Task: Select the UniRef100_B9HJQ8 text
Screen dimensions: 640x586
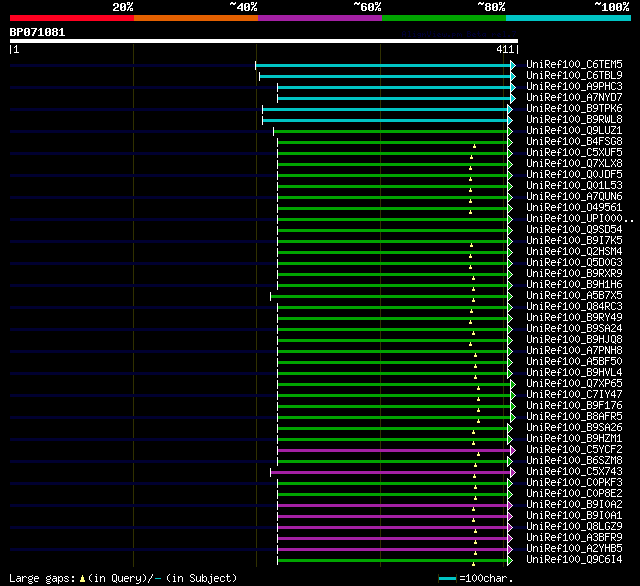Action: point(574,340)
